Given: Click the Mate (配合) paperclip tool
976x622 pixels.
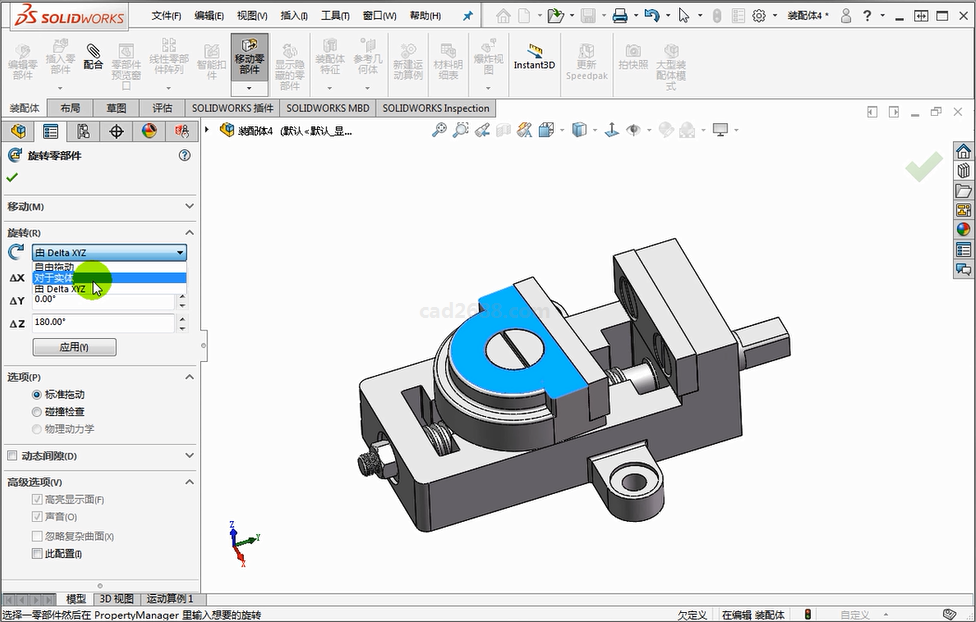Looking at the screenshot, I should (93, 54).
